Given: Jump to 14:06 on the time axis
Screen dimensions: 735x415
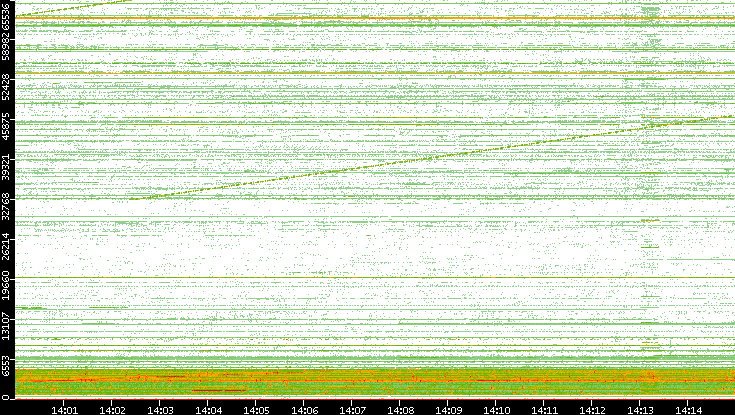Looking at the screenshot, I should point(304,409).
